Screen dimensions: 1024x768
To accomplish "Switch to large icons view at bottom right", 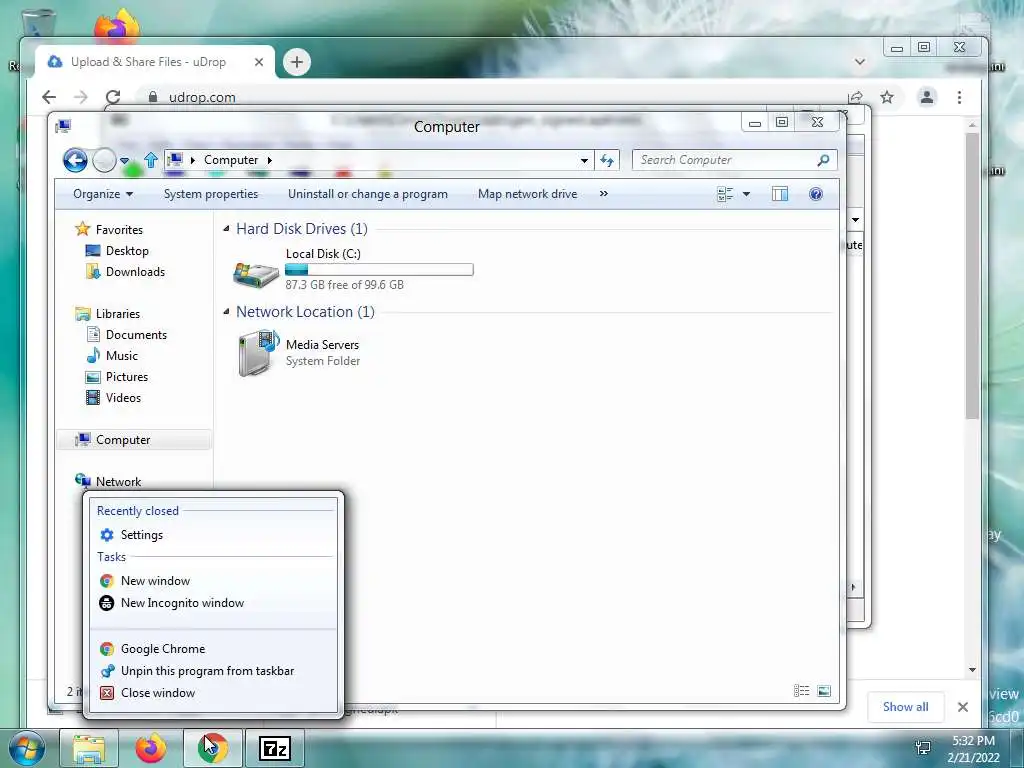I will [824, 691].
